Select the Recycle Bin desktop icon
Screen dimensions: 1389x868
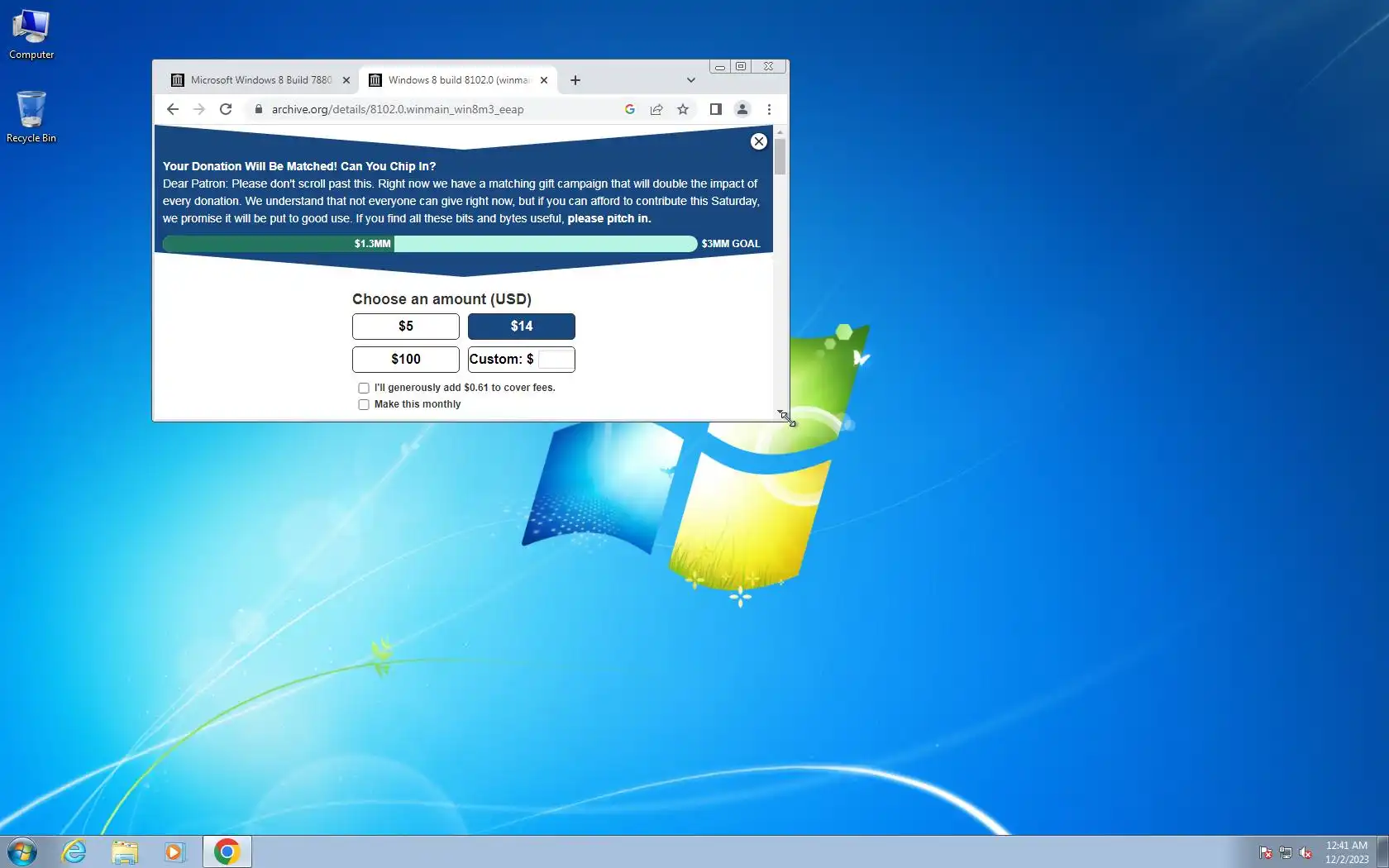tap(31, 117)
